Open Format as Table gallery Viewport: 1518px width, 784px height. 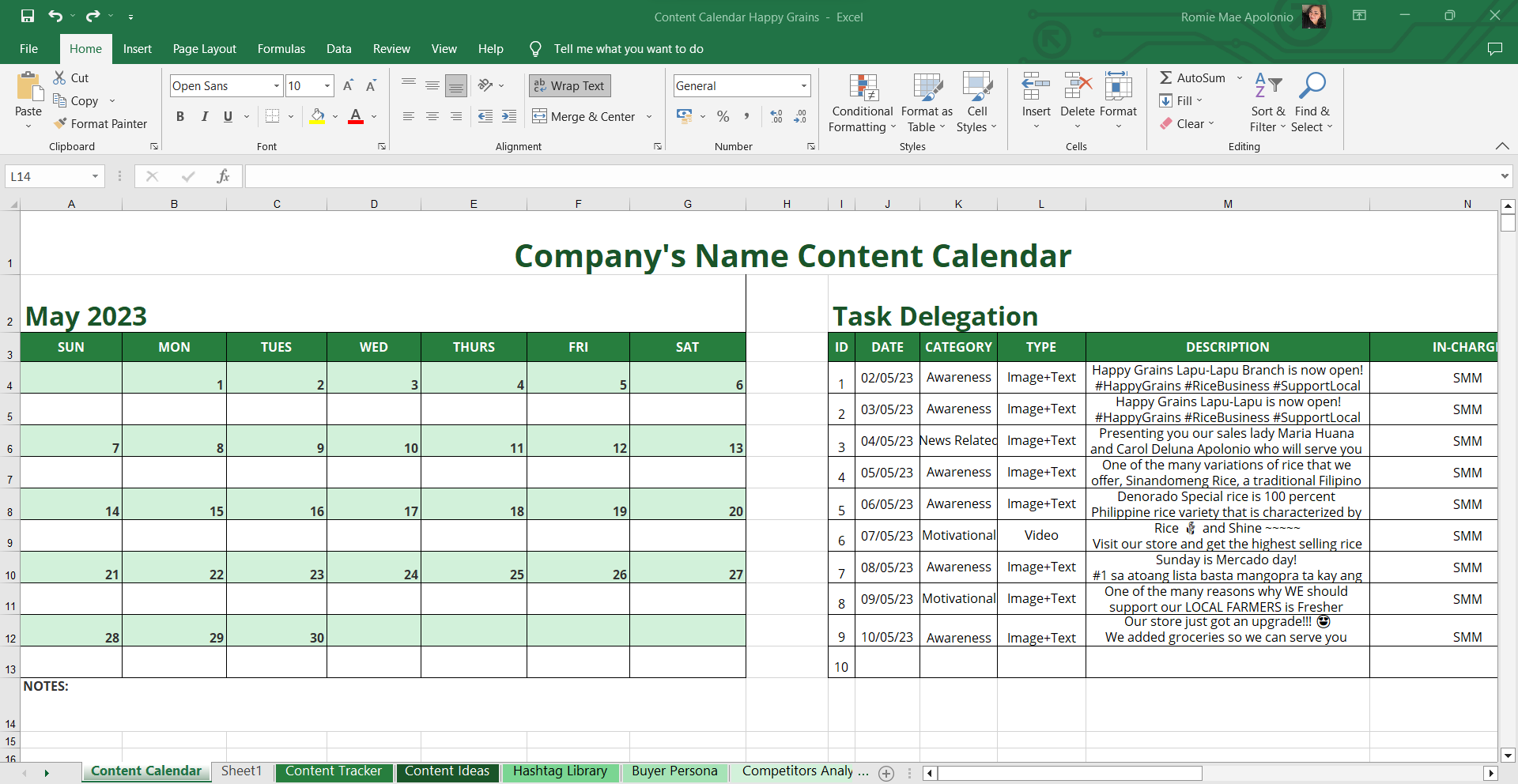coord(927,104)
